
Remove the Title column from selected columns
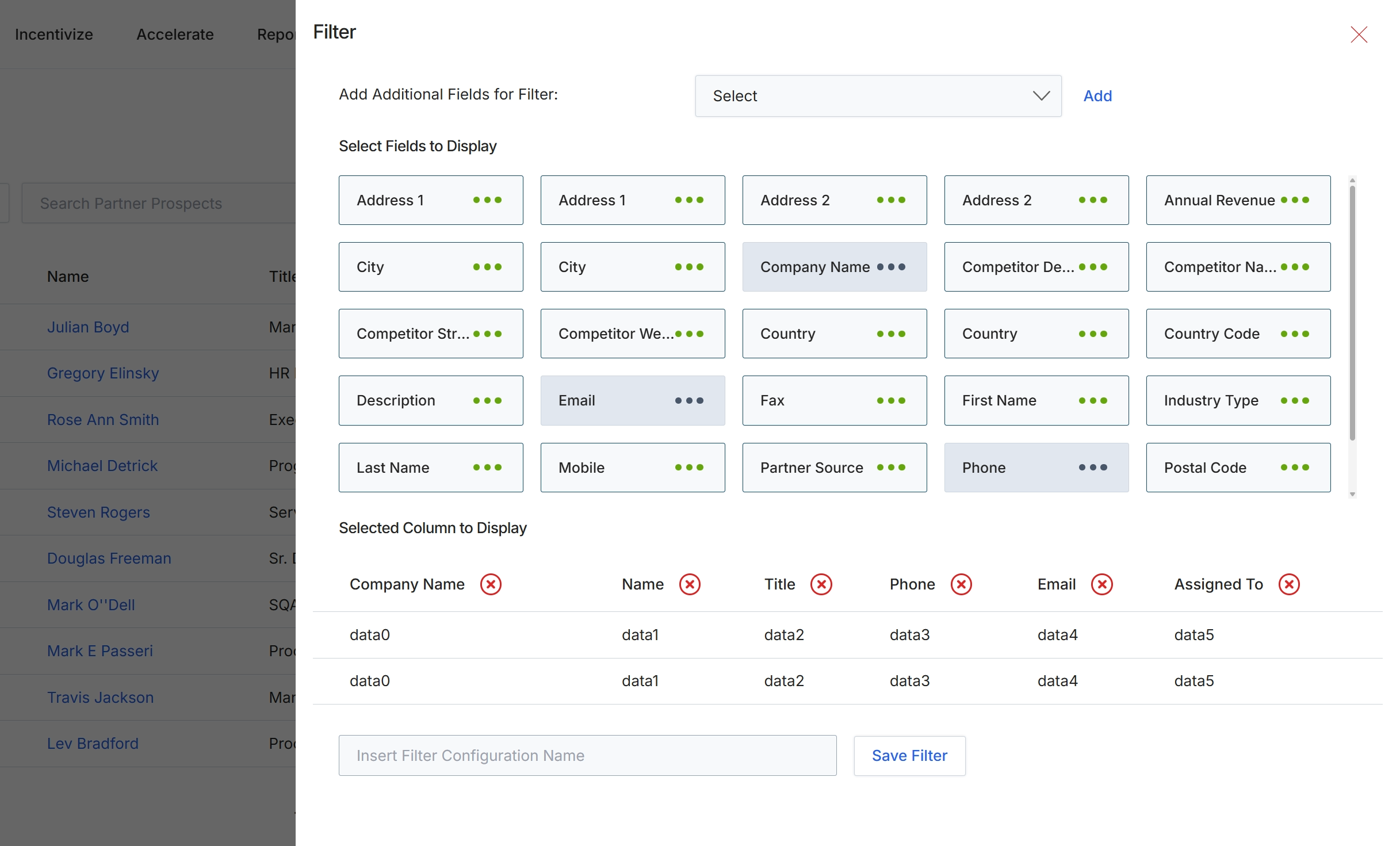tap(821, 584)
